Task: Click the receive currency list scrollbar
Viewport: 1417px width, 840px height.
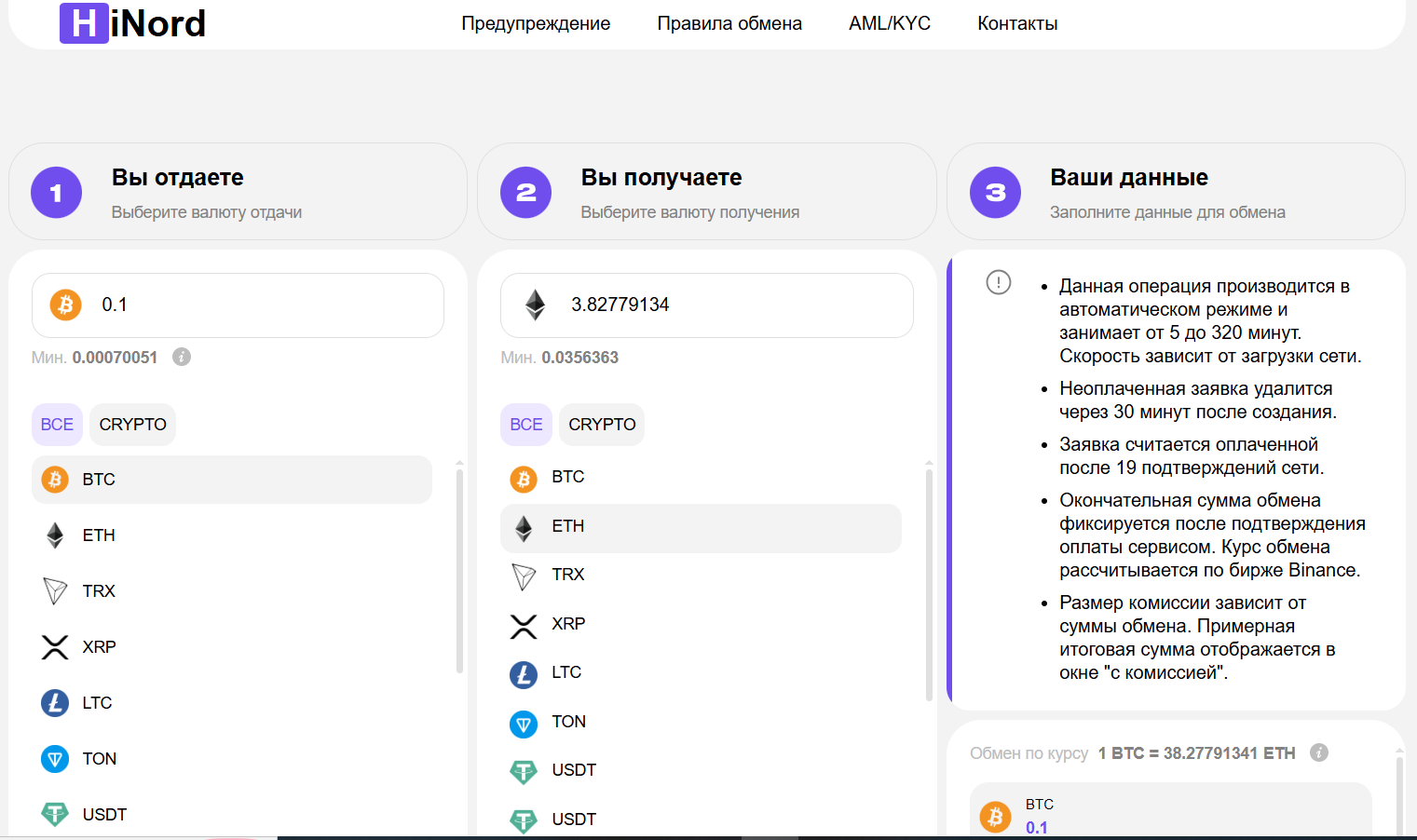Action: (929, 584)
